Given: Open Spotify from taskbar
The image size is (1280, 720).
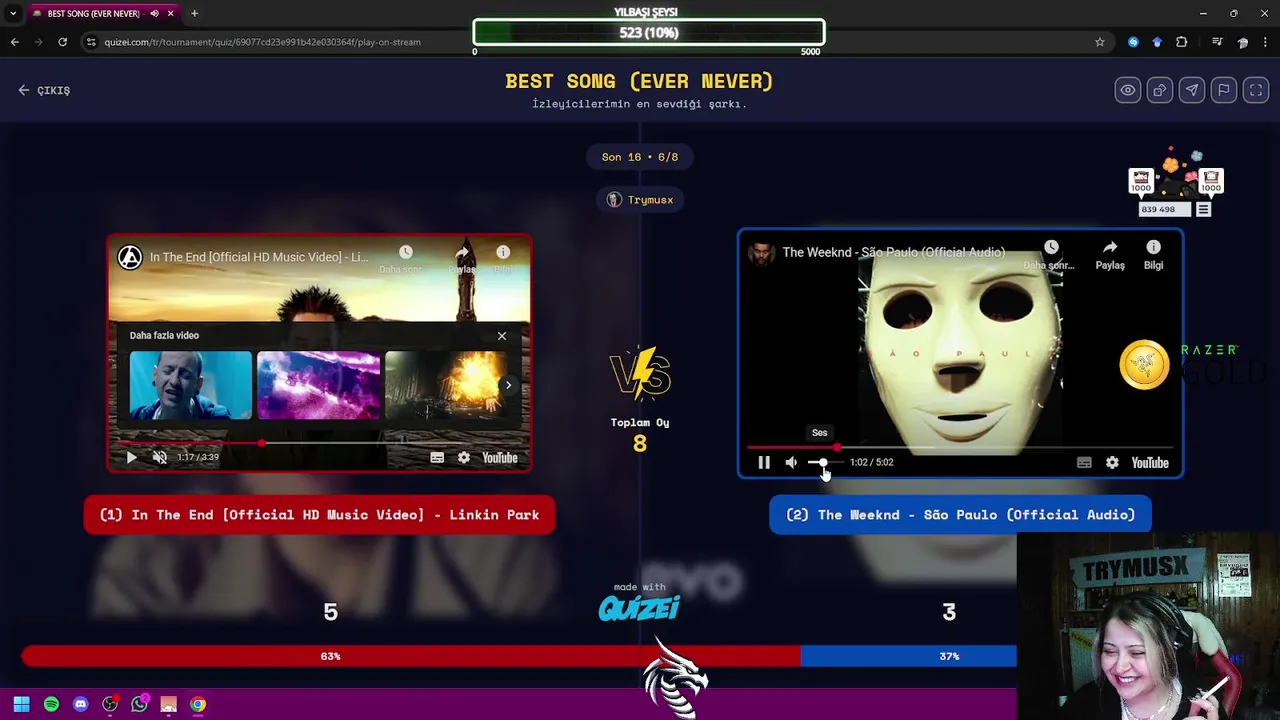Looking at the screenshot, I should pos(51,704).
